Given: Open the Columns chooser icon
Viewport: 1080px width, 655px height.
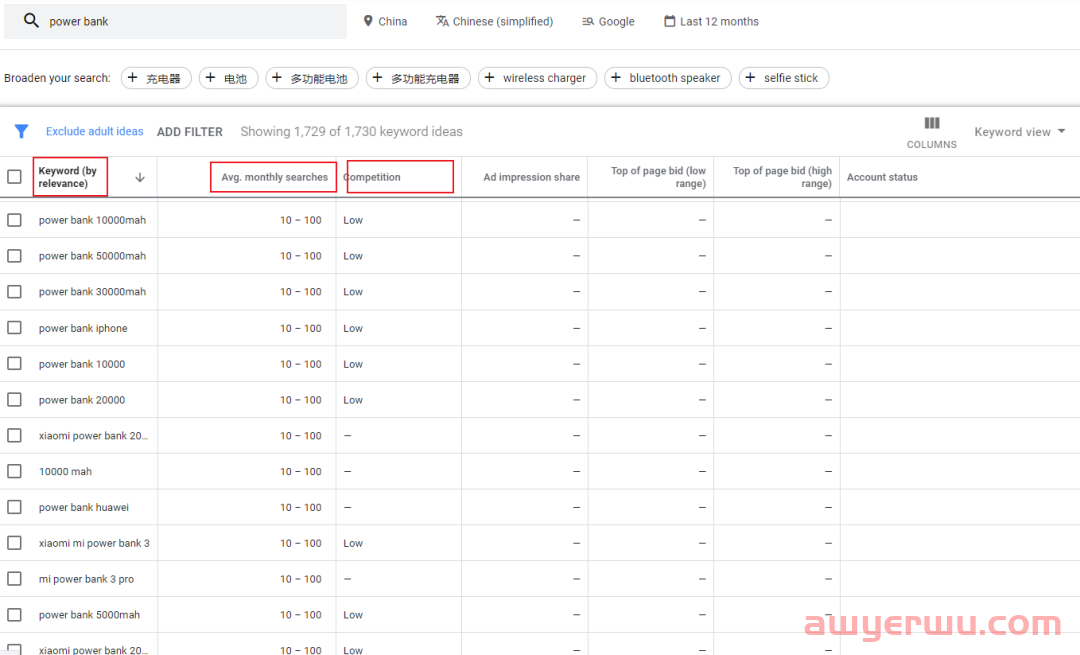Looking at the screenshot, I should (x=931, y=123).
